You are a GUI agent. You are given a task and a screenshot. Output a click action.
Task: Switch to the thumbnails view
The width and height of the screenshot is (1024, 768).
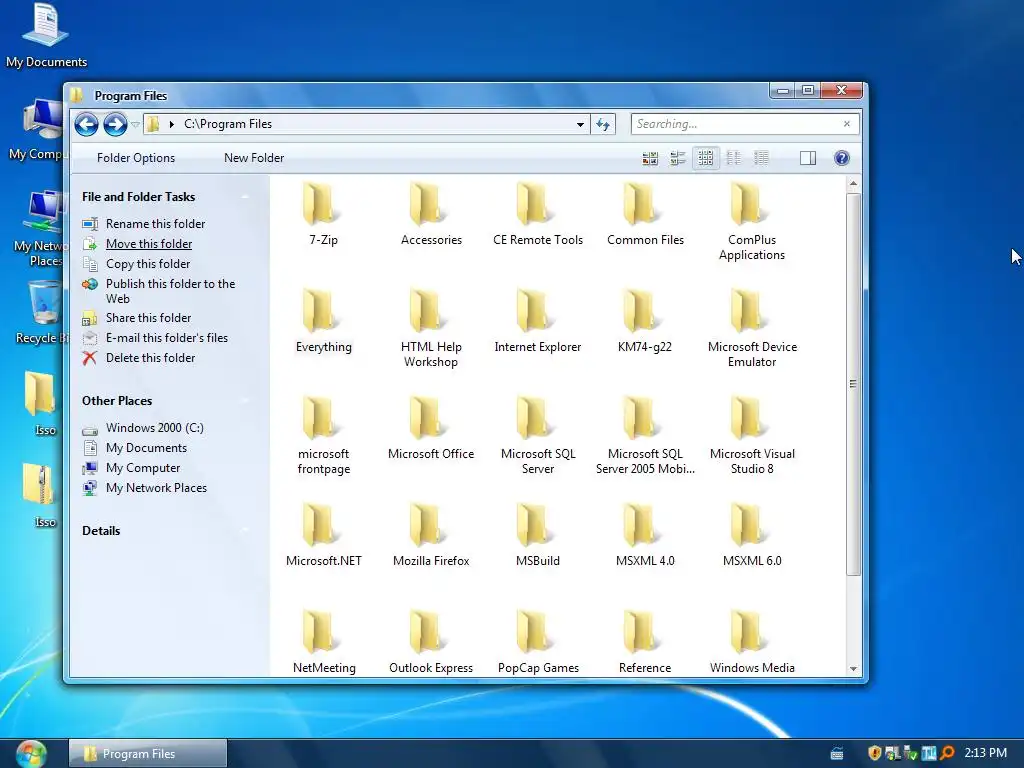[x=650, y=158]
